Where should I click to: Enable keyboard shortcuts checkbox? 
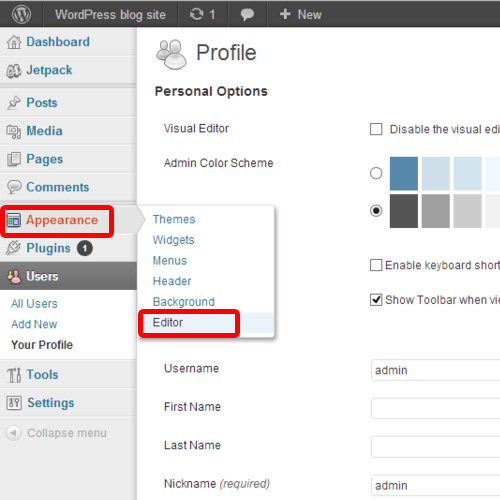[x=376, y=265]
